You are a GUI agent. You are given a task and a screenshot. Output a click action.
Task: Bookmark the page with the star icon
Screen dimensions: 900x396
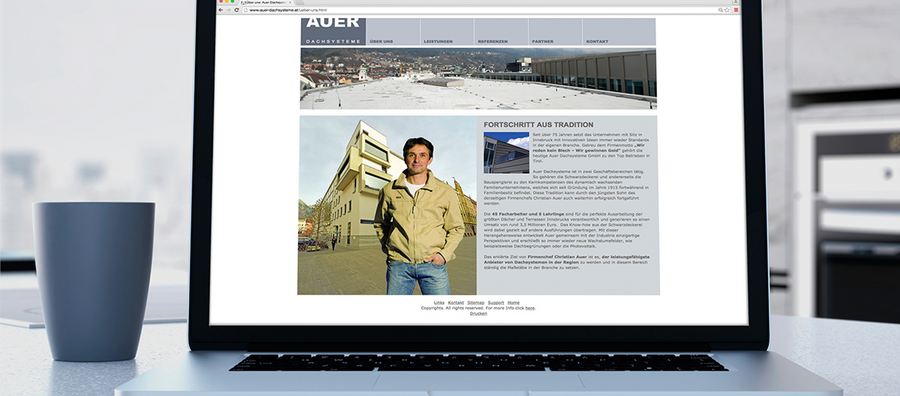coord(727,10)
